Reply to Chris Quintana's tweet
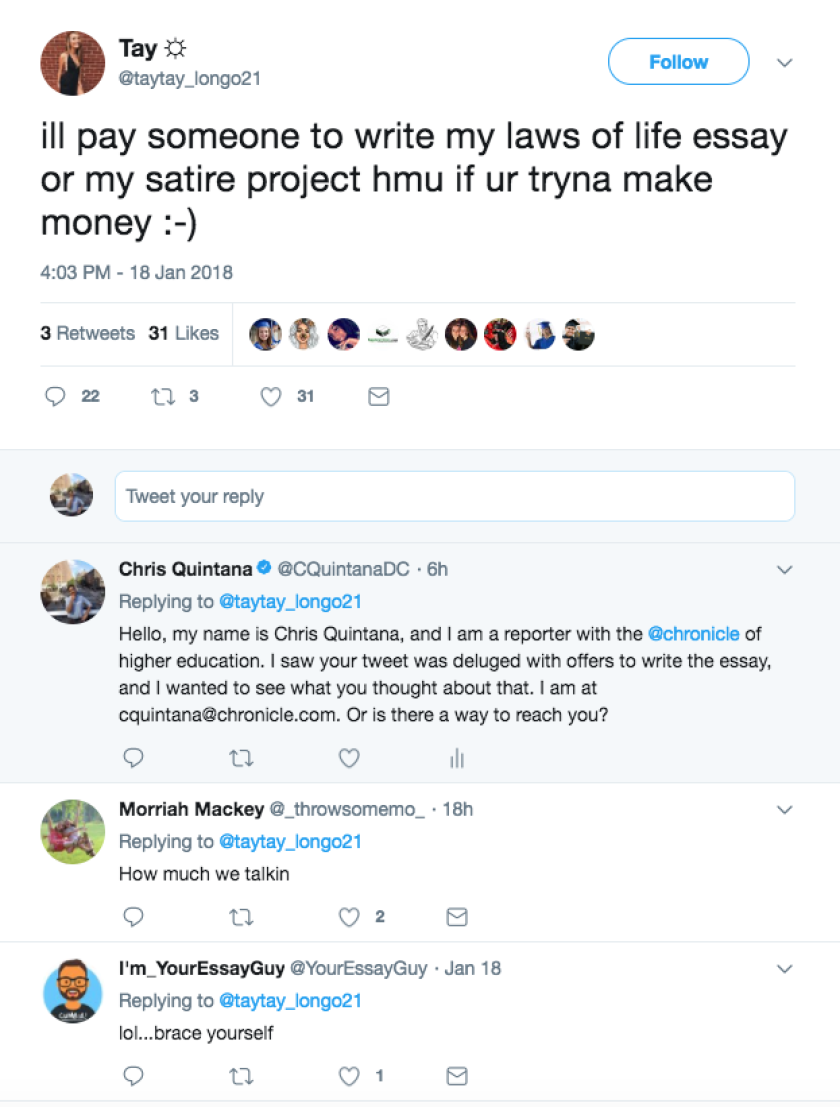This screenshot has height=1107, width=840. pyautogui.click(x=133, y=759)
